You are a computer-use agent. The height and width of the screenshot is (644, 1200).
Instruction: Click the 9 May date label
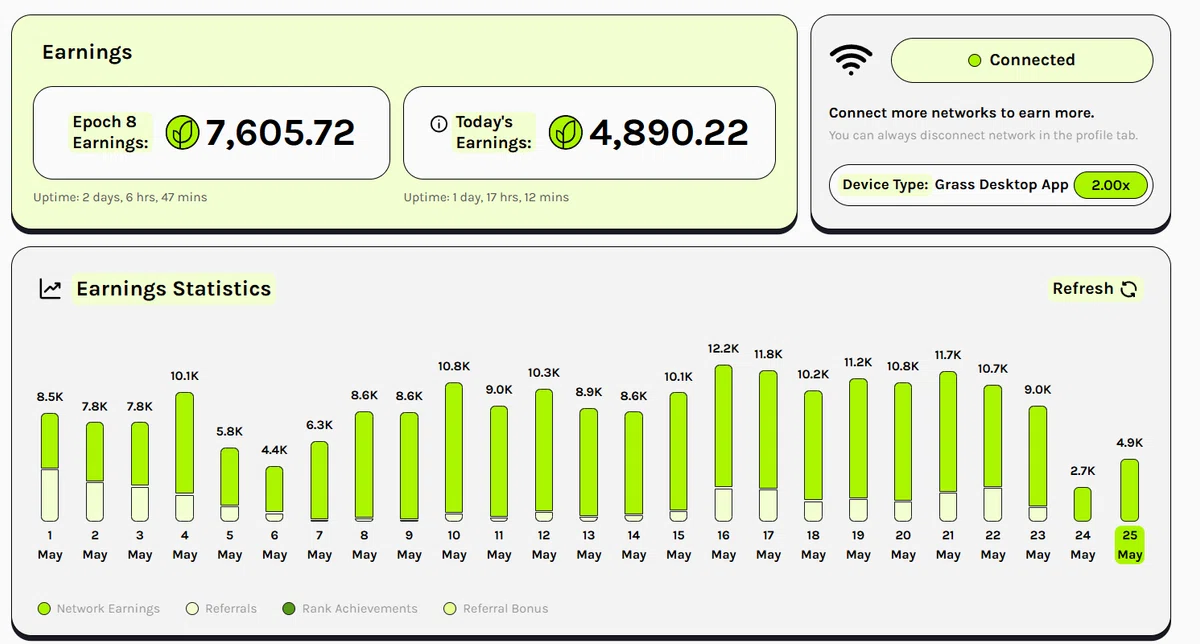(409, 545)
